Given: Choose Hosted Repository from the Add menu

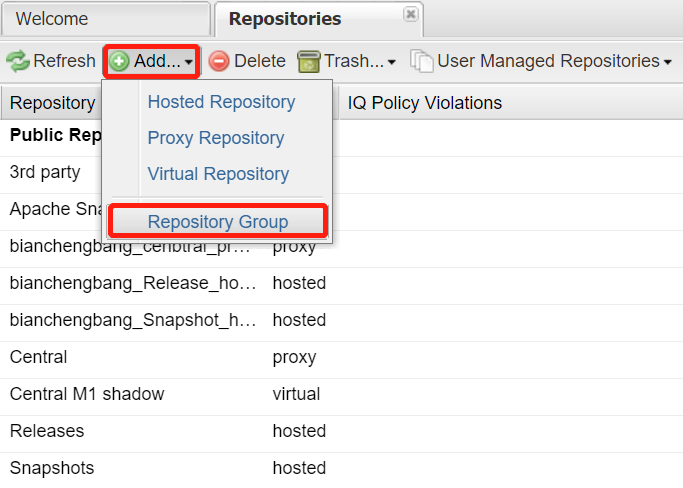Looking at the screenshot, I should pyautogui.click(x=221, y=102).
